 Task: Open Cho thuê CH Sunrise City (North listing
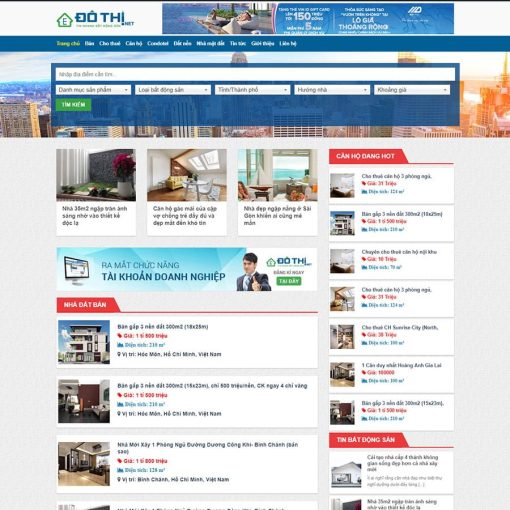(400, 327)
